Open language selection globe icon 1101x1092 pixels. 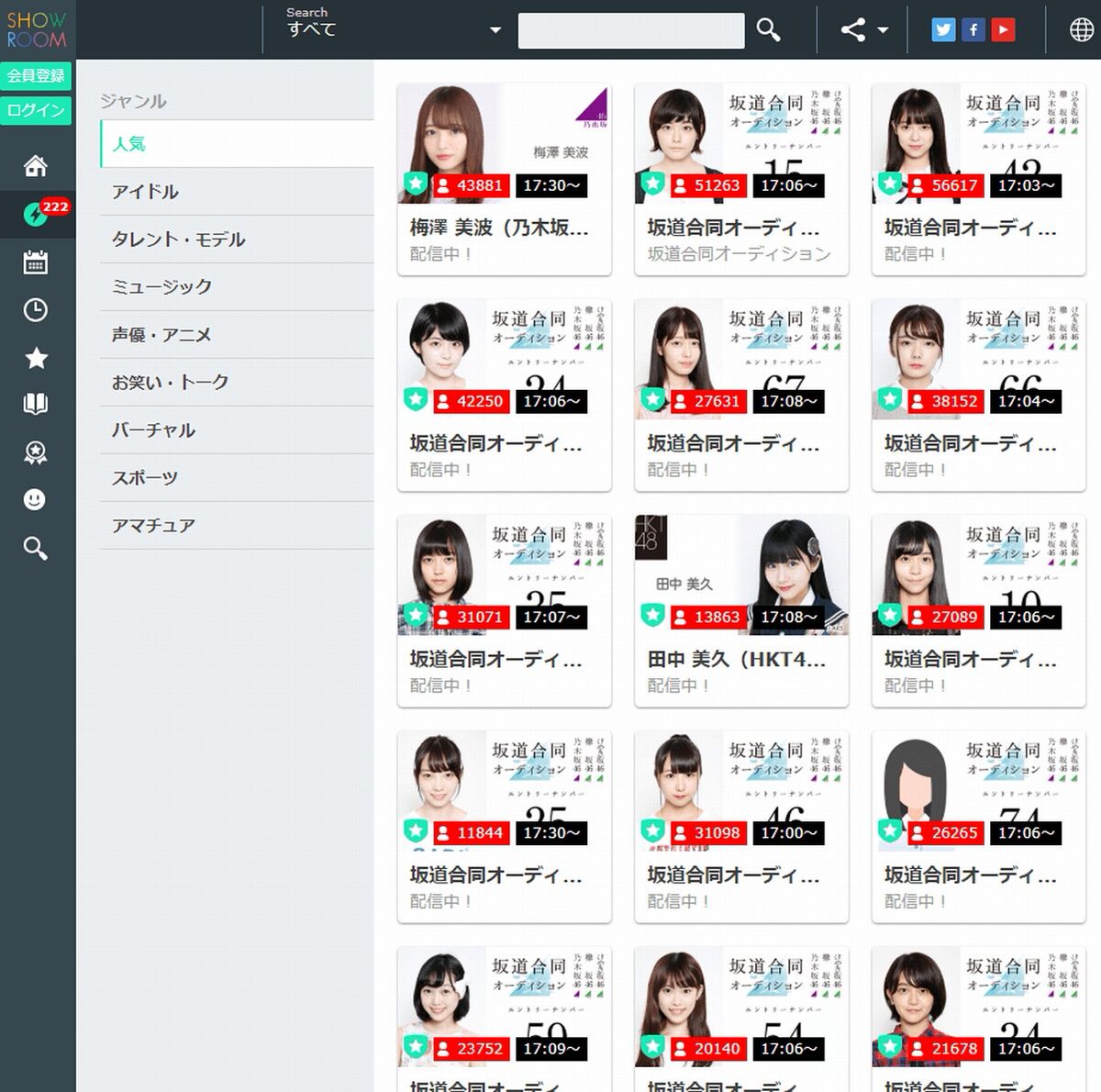(1082, 29)
